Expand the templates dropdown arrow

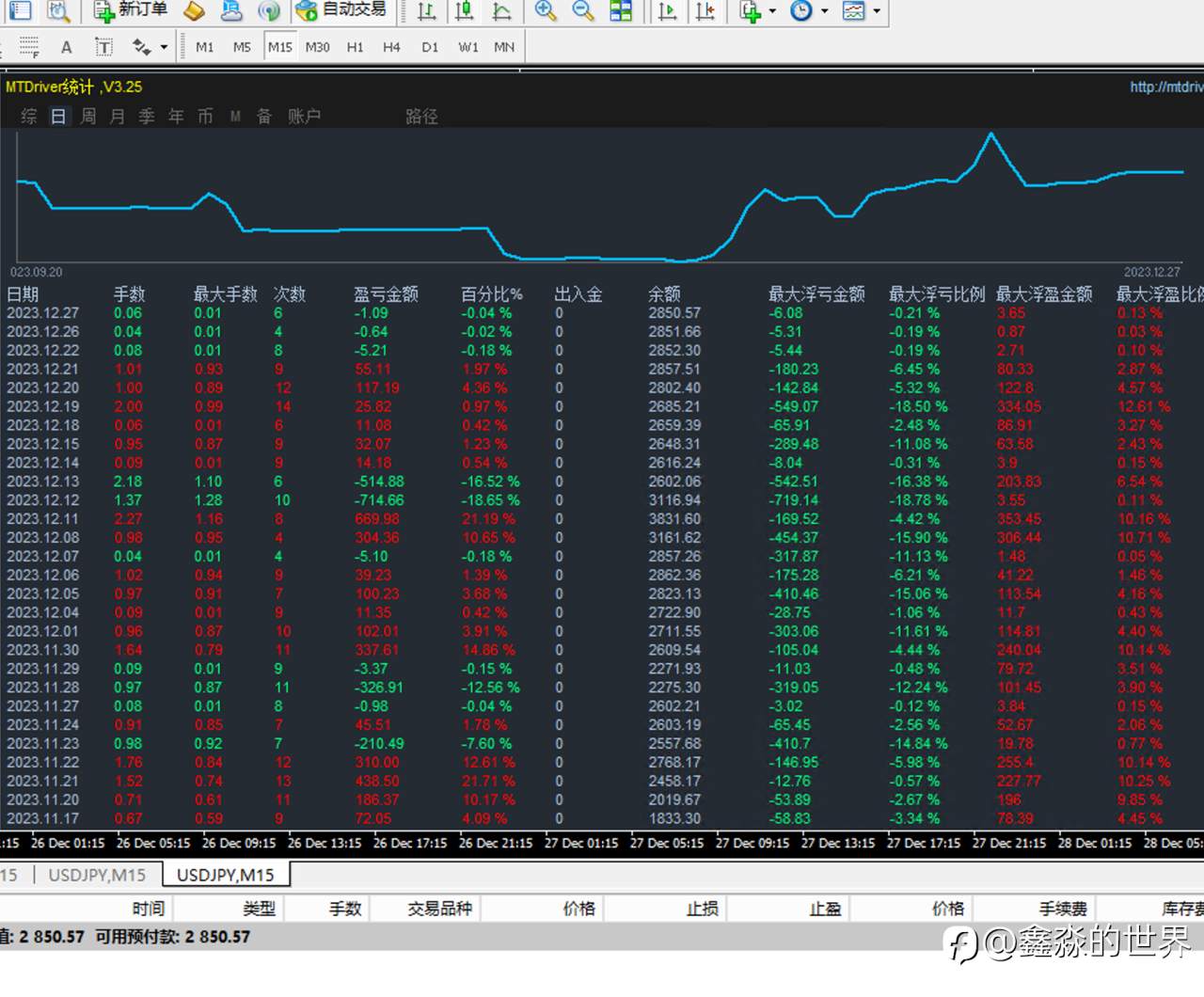[877, 11]
